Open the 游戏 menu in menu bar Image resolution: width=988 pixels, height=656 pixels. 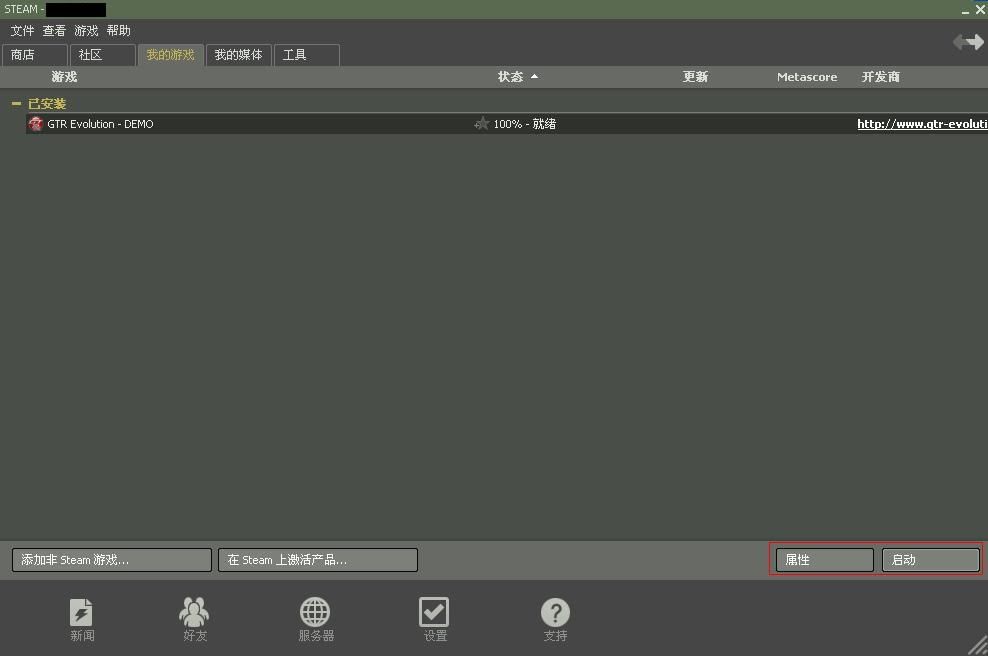pos(86,31)
